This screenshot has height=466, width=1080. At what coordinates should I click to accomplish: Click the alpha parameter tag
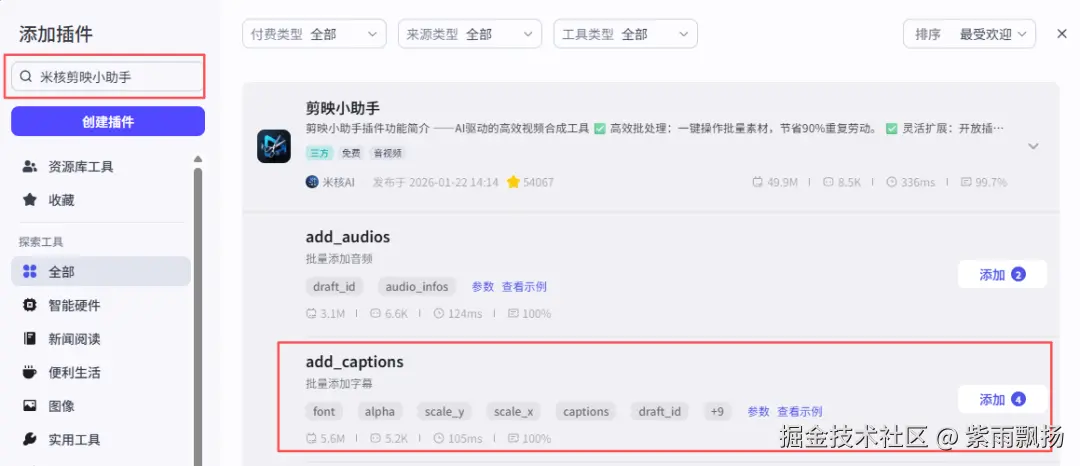coord(380,412)
